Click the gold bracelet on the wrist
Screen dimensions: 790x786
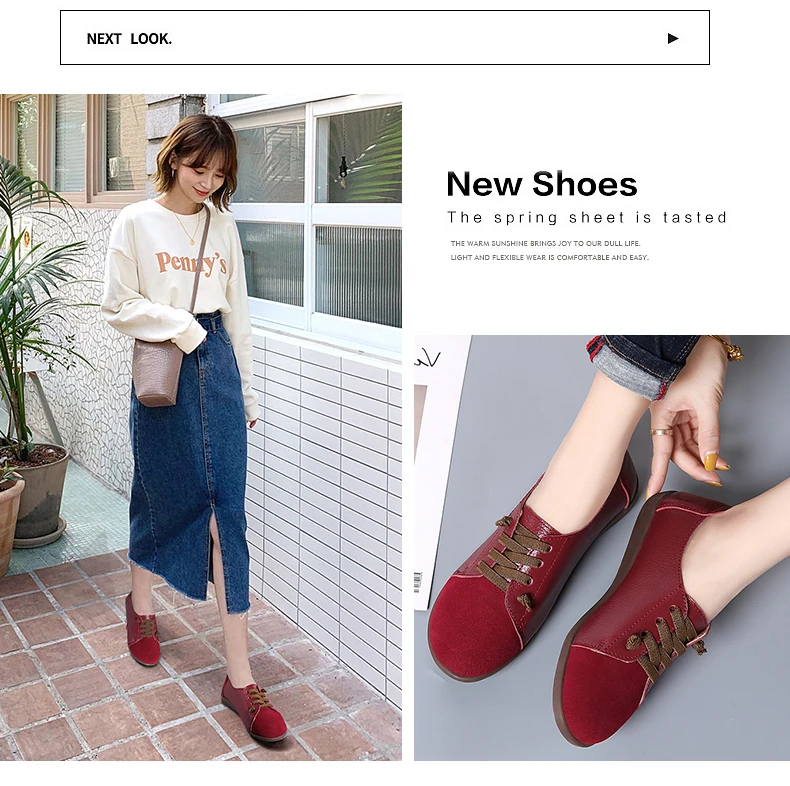730,348
